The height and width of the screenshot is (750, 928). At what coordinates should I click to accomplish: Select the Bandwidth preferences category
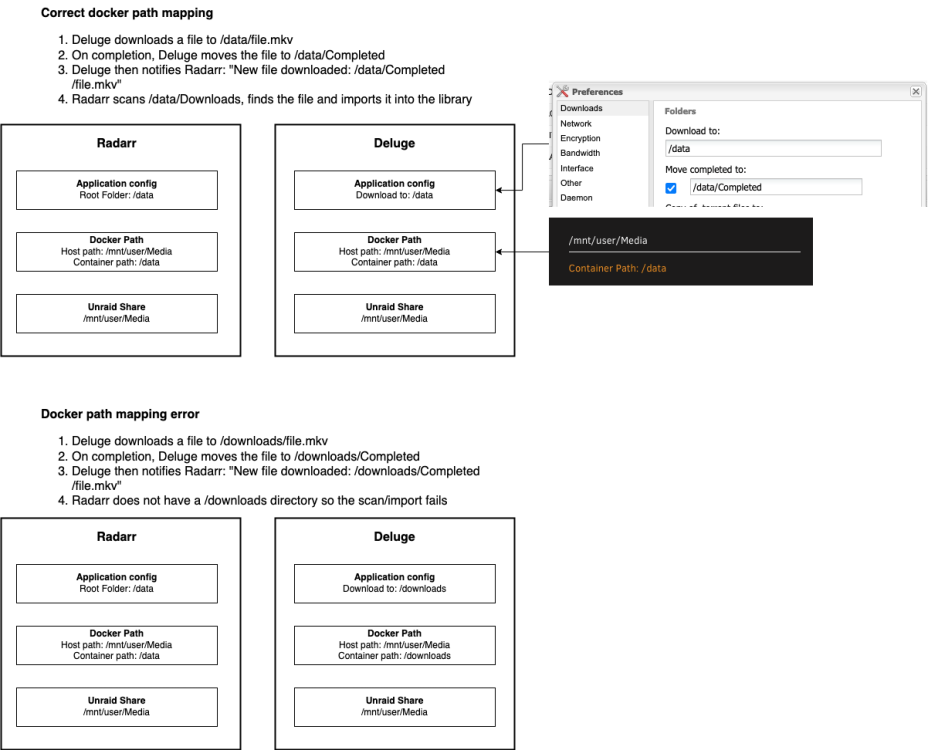(x=580, y=153)
